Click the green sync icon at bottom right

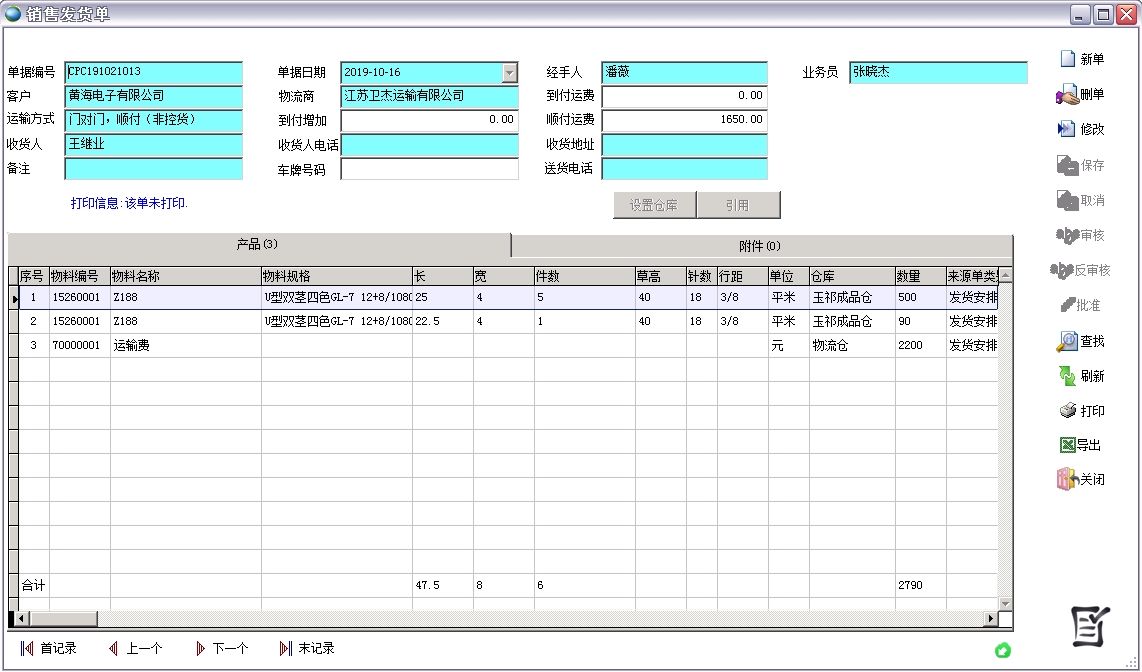1003,650
